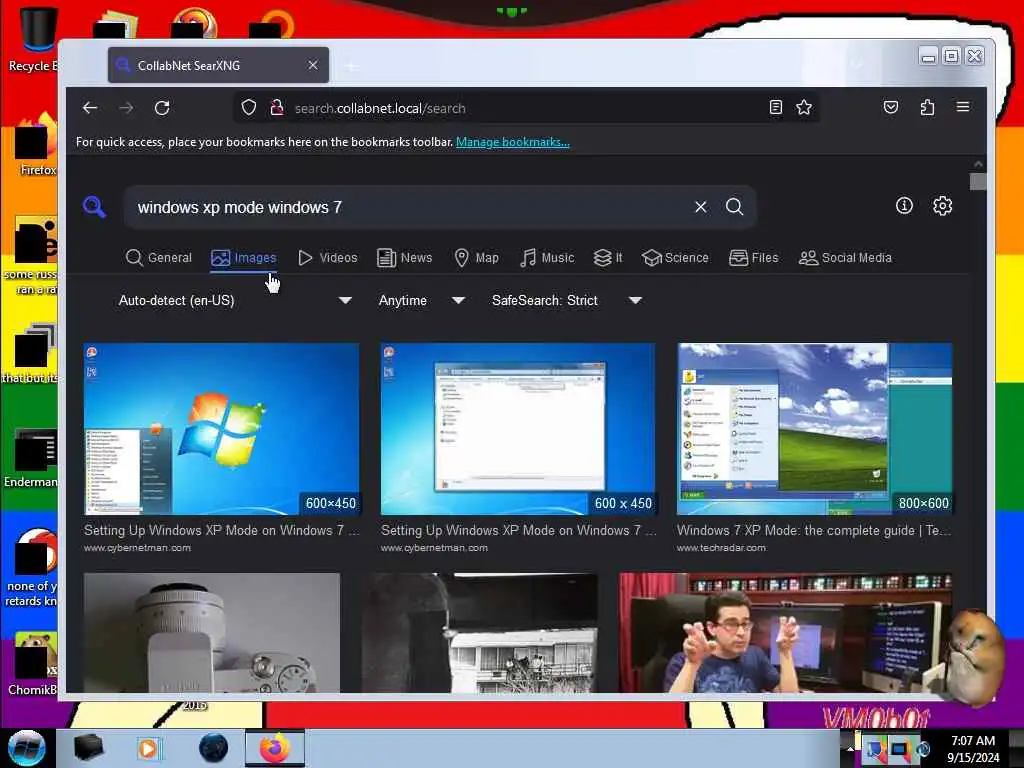Open the media player taskbar icon
This screenshot has height=768, width=1024.
point(148,748)
